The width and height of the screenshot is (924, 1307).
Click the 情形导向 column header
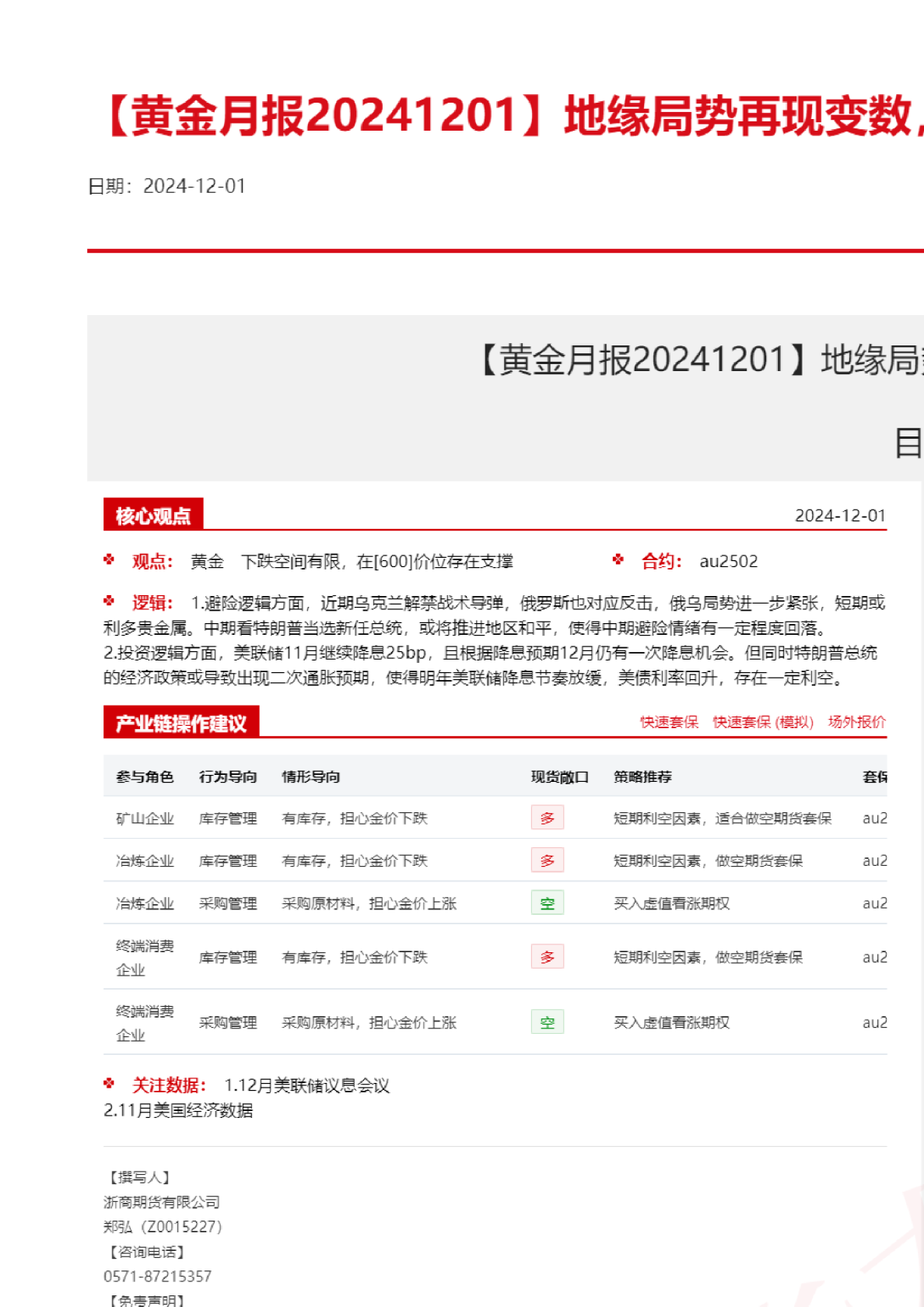coord(311,776)
